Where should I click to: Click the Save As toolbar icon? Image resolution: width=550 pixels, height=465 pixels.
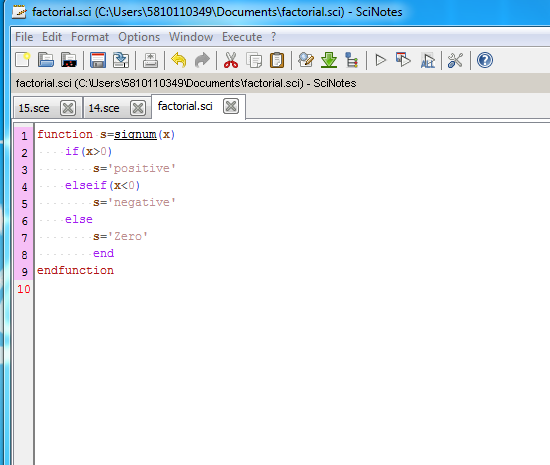point(121,60)
